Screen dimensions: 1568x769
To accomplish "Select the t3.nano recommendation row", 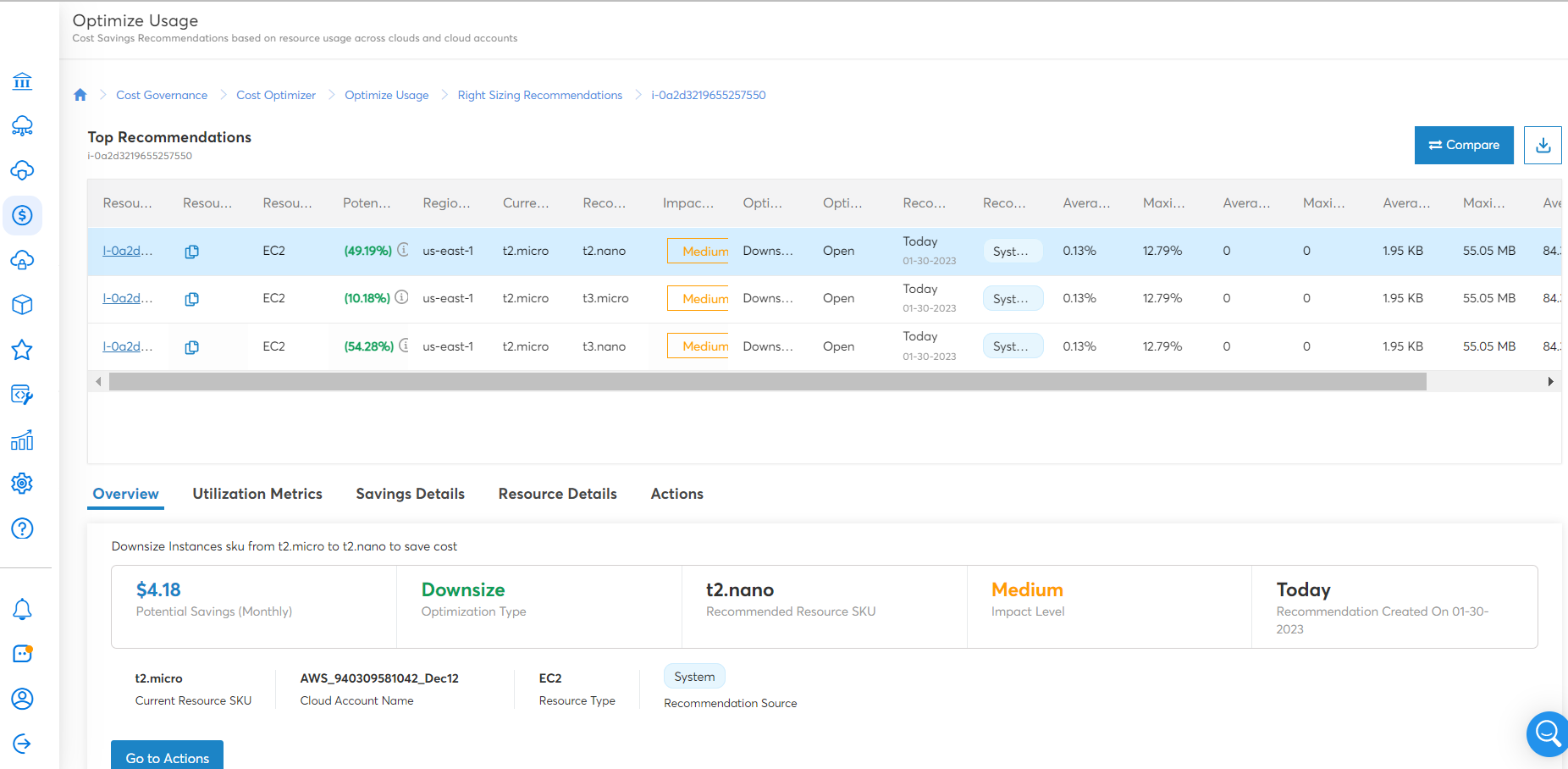I will pyautogui.click(x=604, y=346).
